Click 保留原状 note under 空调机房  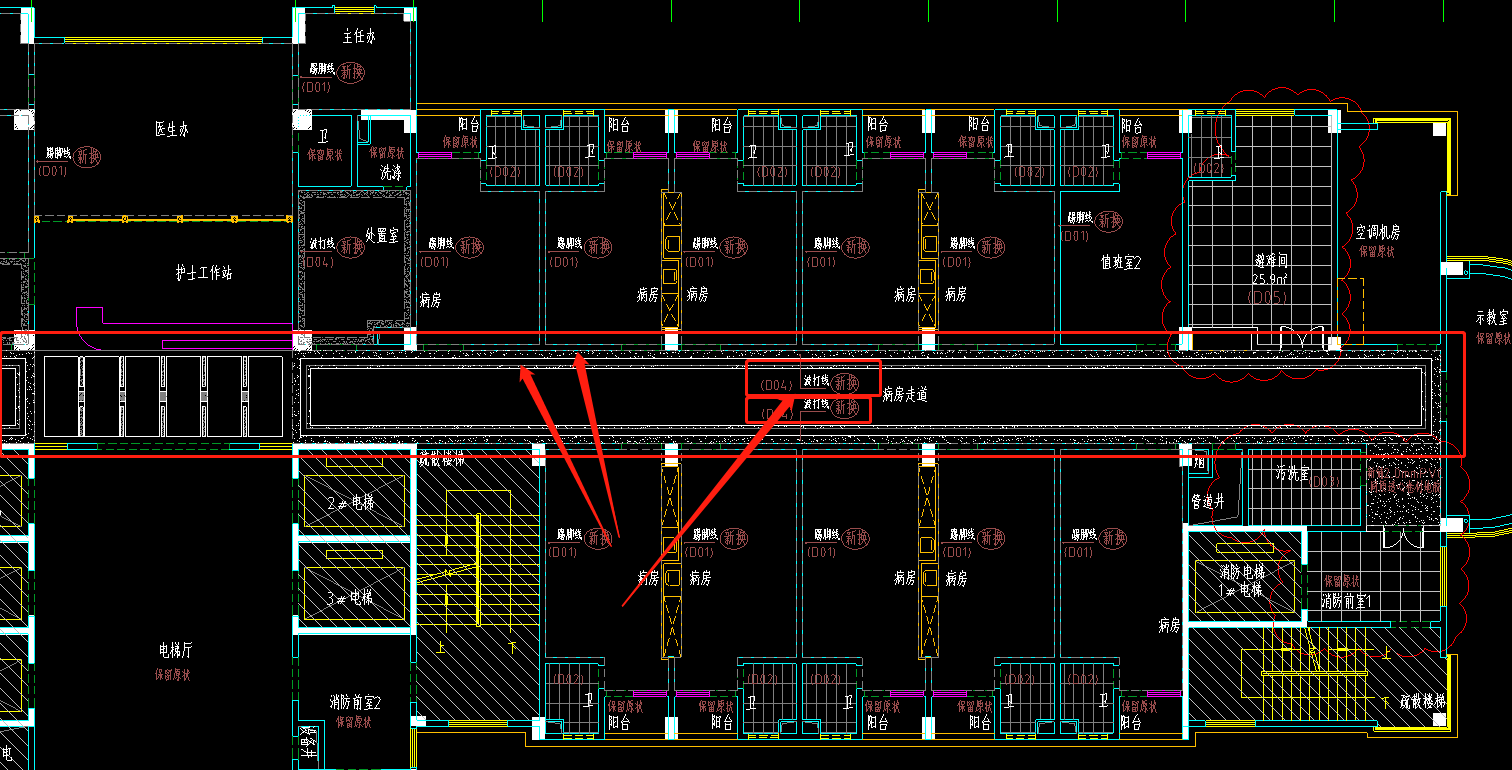coord(1378,252)
